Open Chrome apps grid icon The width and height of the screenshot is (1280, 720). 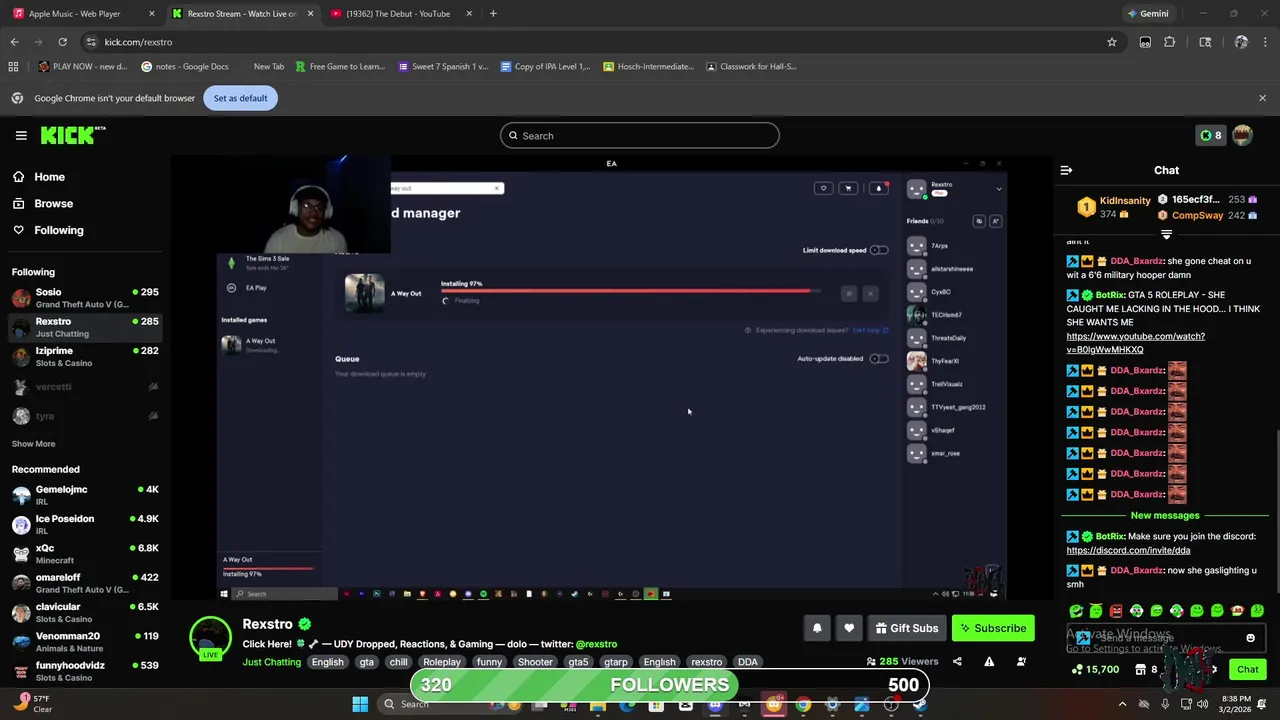pos(13,67)
